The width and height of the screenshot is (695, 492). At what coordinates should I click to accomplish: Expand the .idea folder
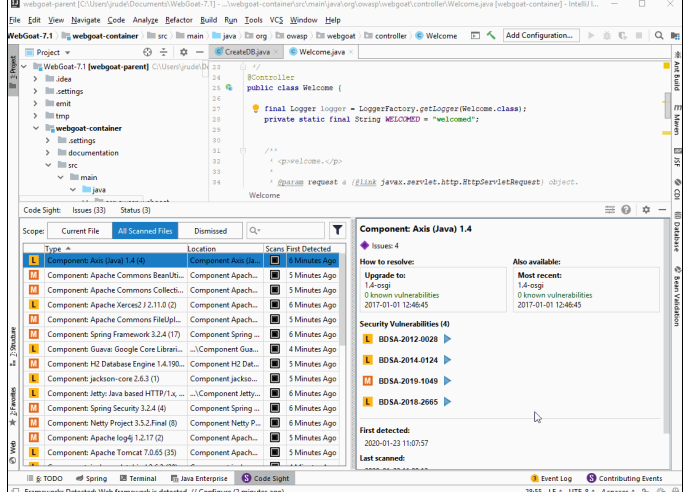click(x=35, y=79)
